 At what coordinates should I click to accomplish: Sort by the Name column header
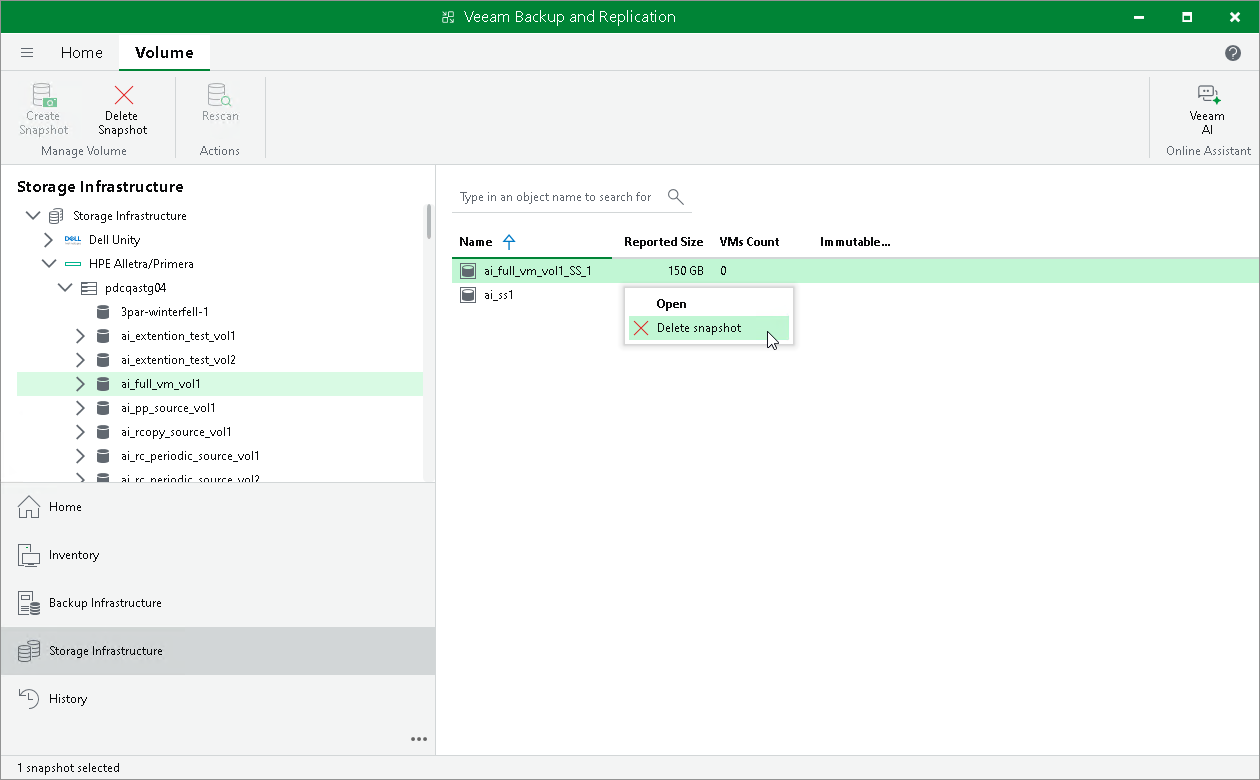click(x=476, y=242)
